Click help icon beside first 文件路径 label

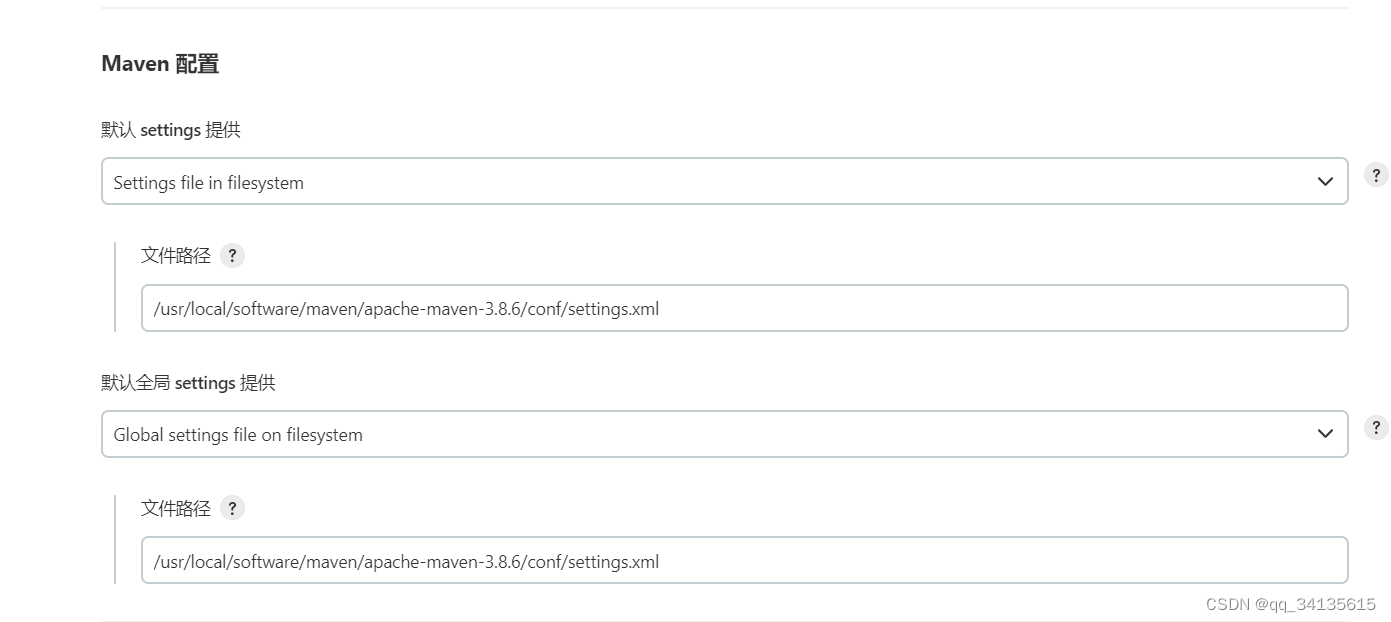pos(232,255)
